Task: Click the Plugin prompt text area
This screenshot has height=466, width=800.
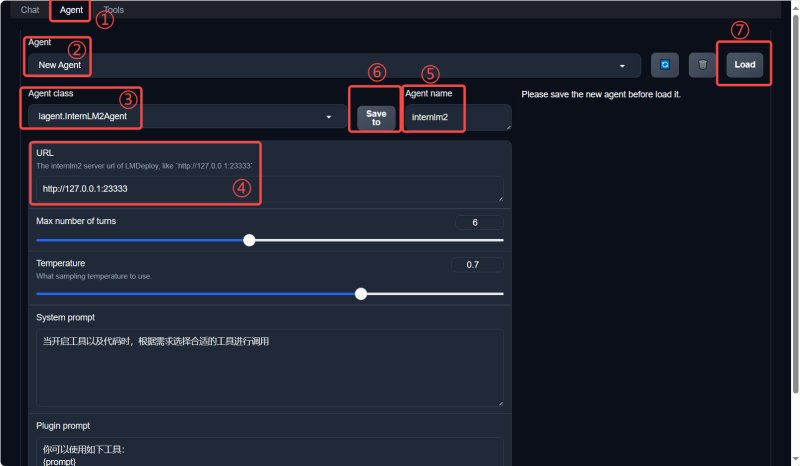Action: [269, 452]
